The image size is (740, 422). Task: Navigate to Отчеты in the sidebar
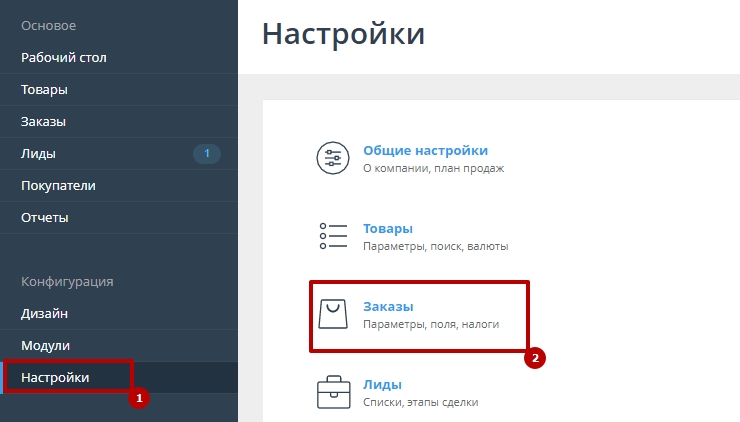(x=45, y=218)
